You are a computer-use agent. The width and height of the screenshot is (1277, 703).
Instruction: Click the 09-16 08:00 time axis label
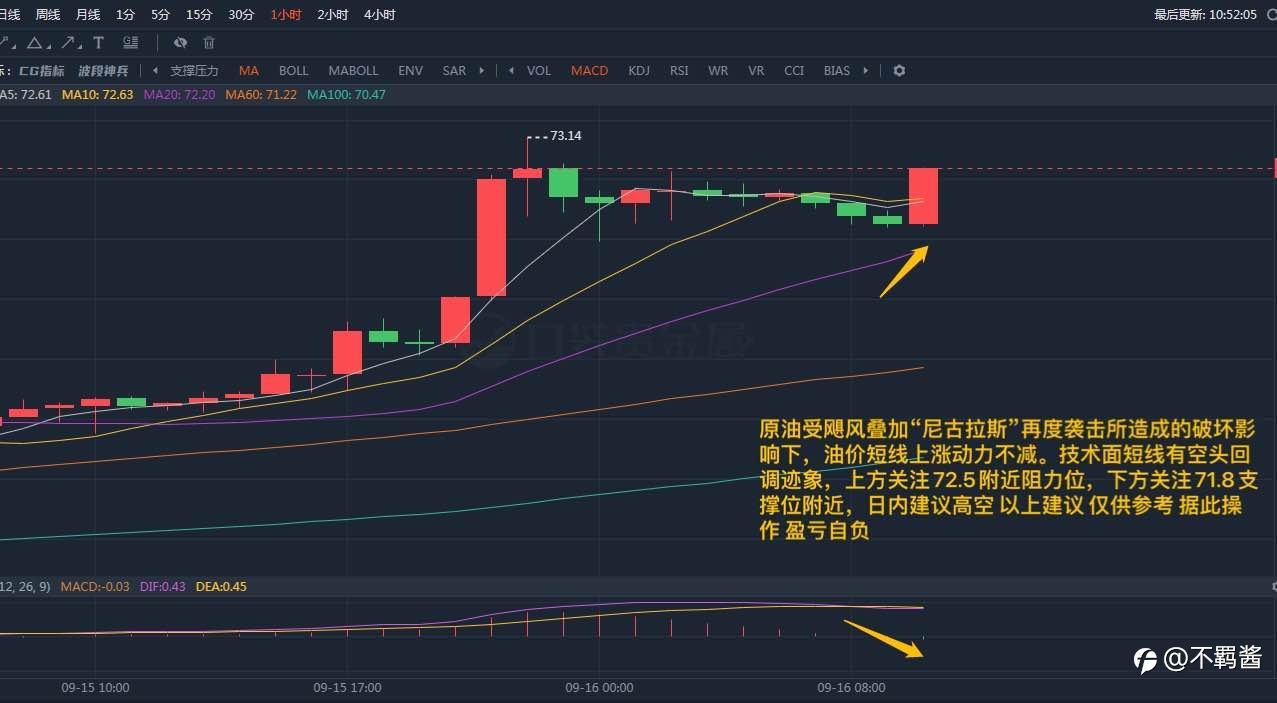pos(851,688)
